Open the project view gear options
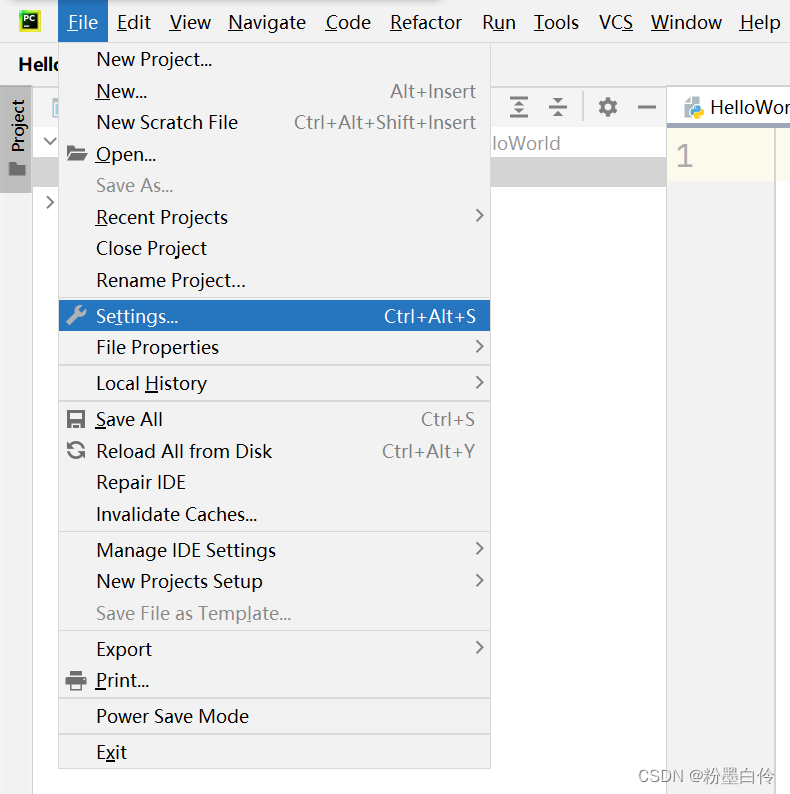This screenshot has height=794, width=790. tap(608, 107)
